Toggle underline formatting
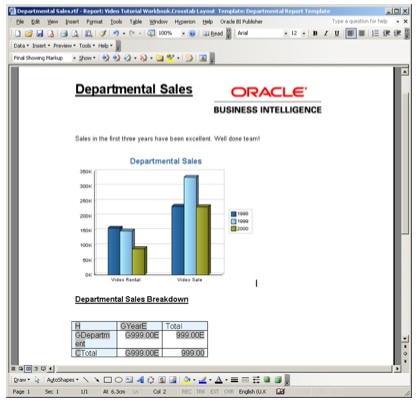The height and width of the screenshot is (407, 417). 337,33
